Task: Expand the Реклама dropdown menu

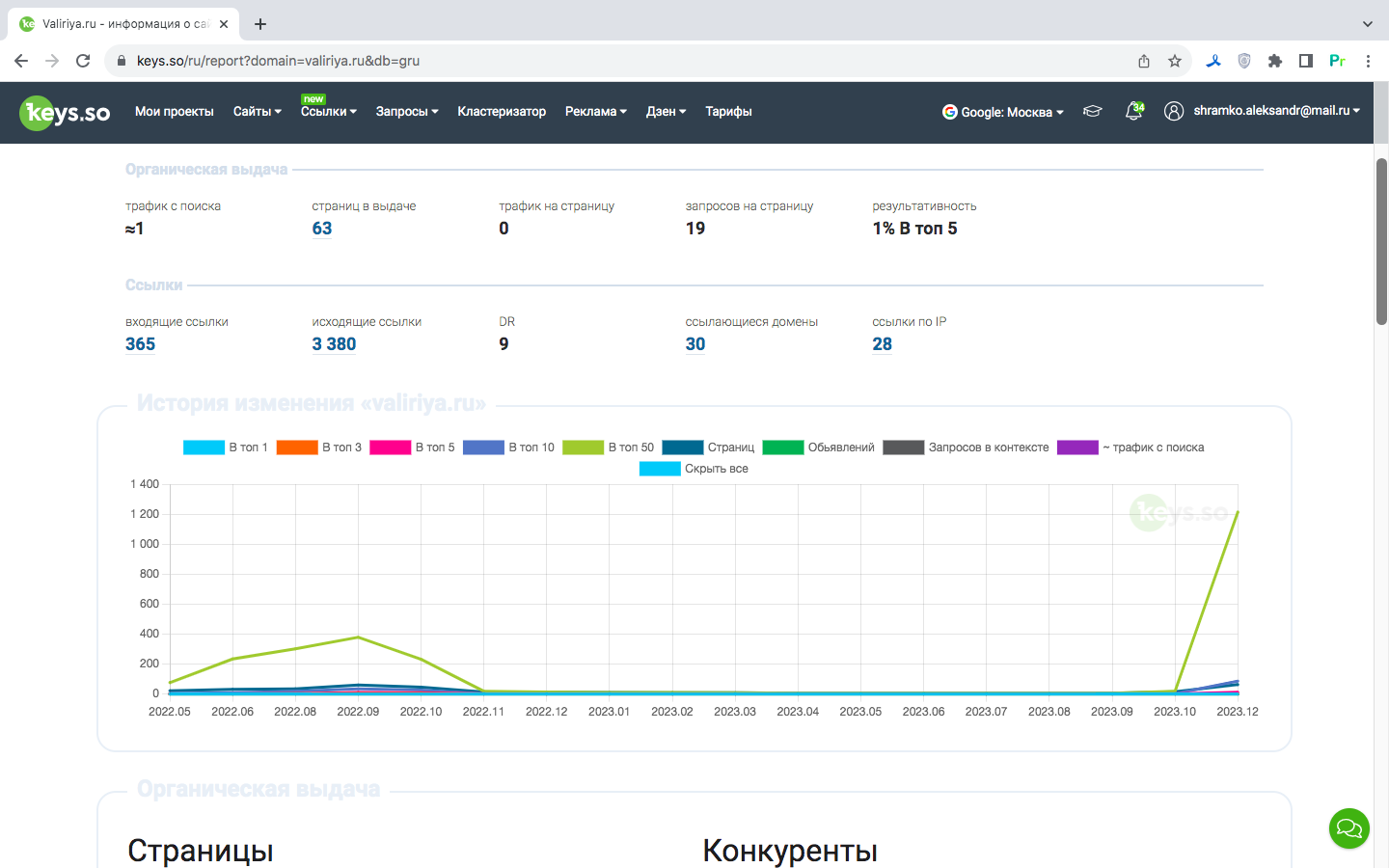Action: coord(596,112)
